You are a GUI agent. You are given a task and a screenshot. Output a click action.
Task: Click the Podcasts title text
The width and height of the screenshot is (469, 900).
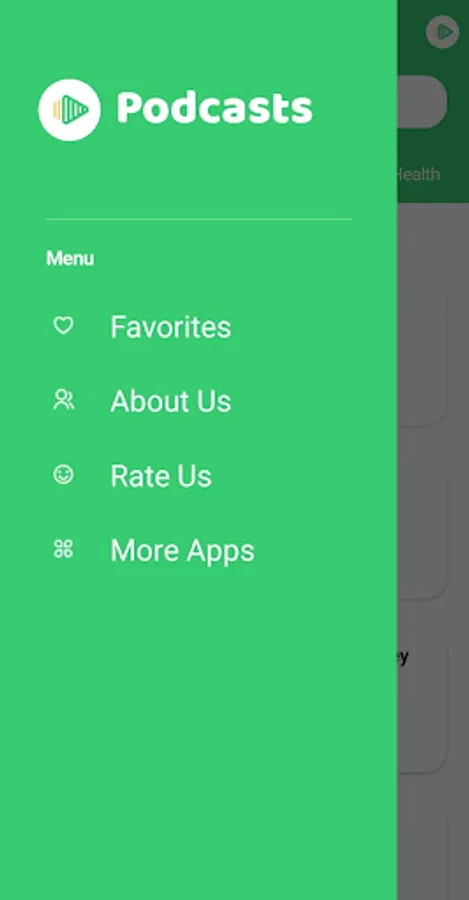click(x=215, y=108)
